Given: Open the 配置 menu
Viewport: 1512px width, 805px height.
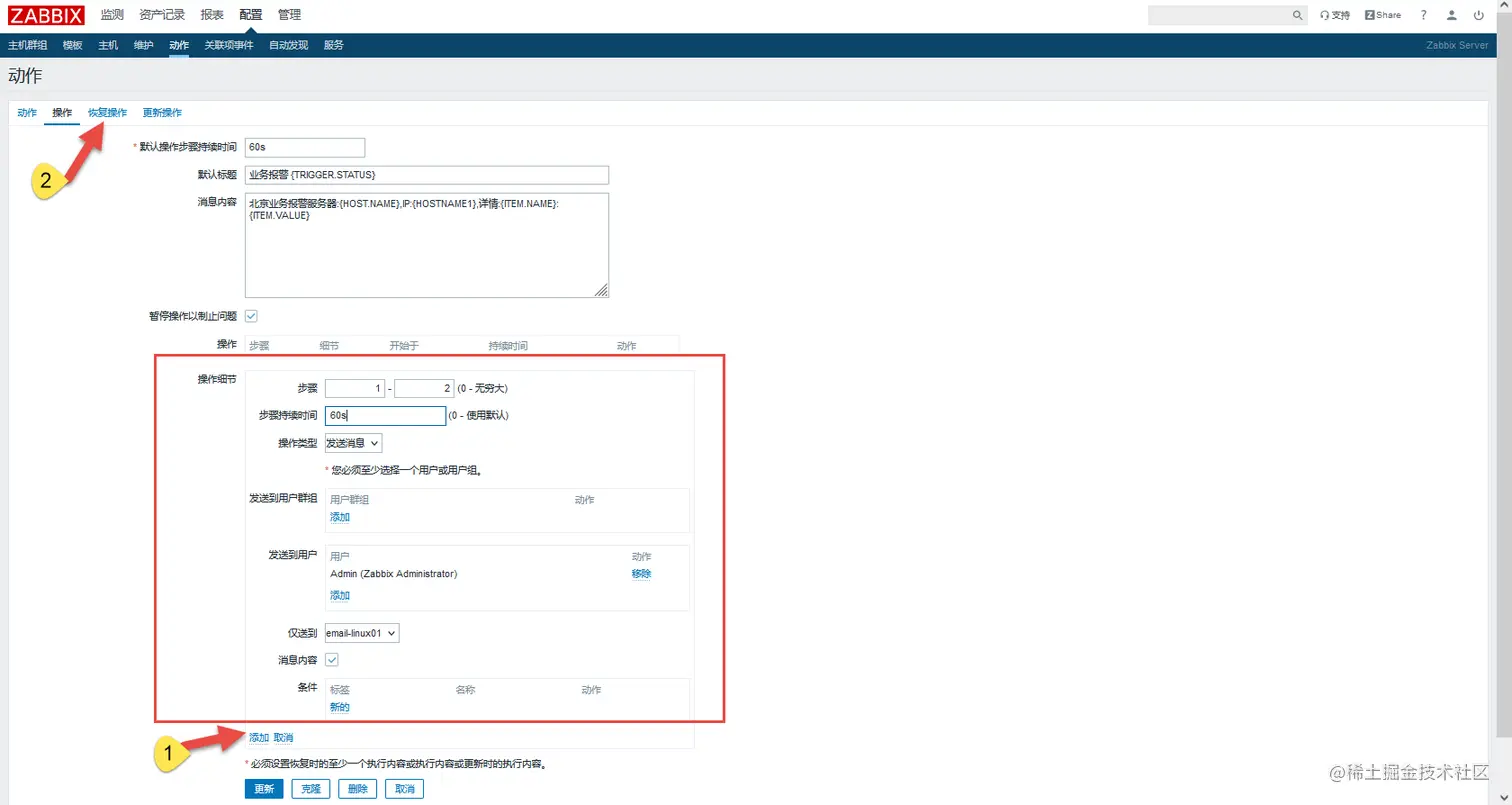Looking at the screenshot, I should pos(251,15).
